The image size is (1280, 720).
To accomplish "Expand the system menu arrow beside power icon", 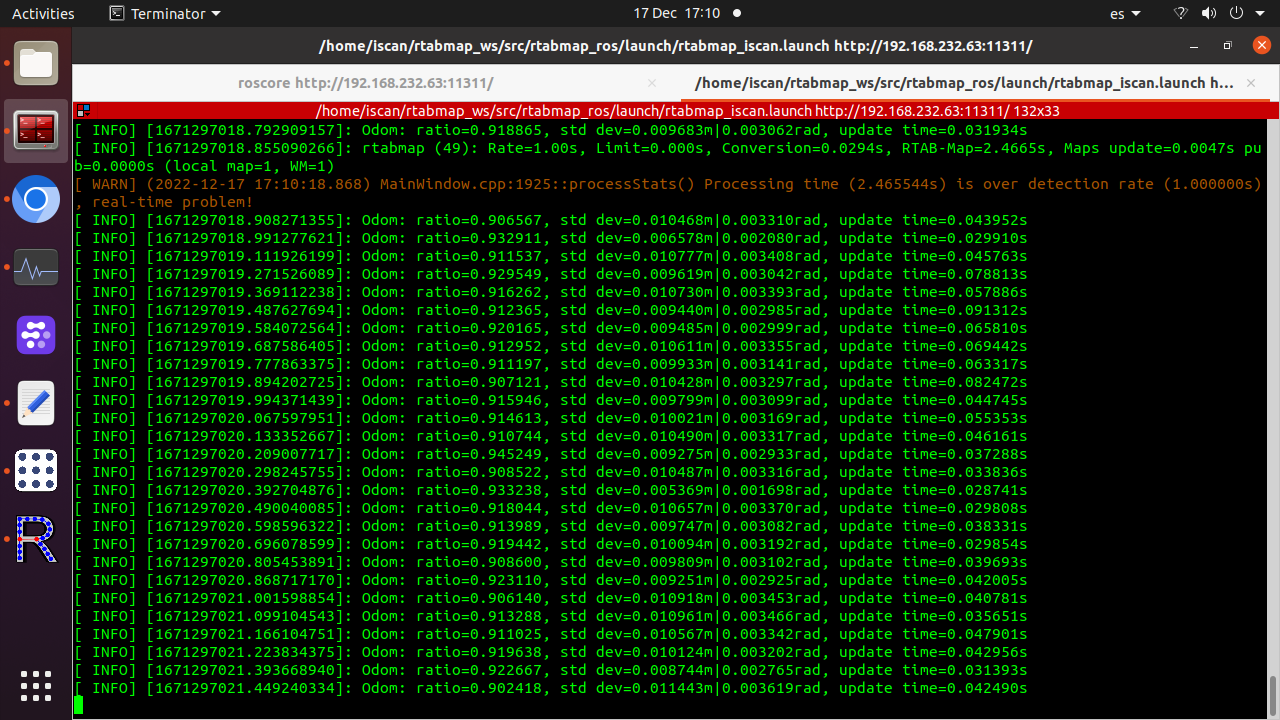I will 1261,14.
